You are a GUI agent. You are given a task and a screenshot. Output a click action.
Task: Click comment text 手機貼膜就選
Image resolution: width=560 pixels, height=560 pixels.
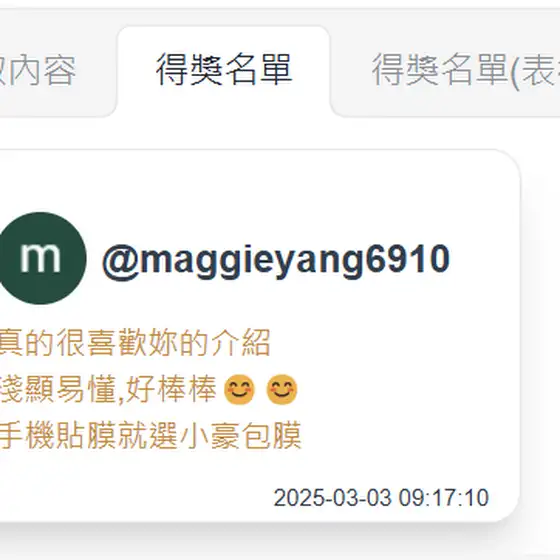point(89,436)
